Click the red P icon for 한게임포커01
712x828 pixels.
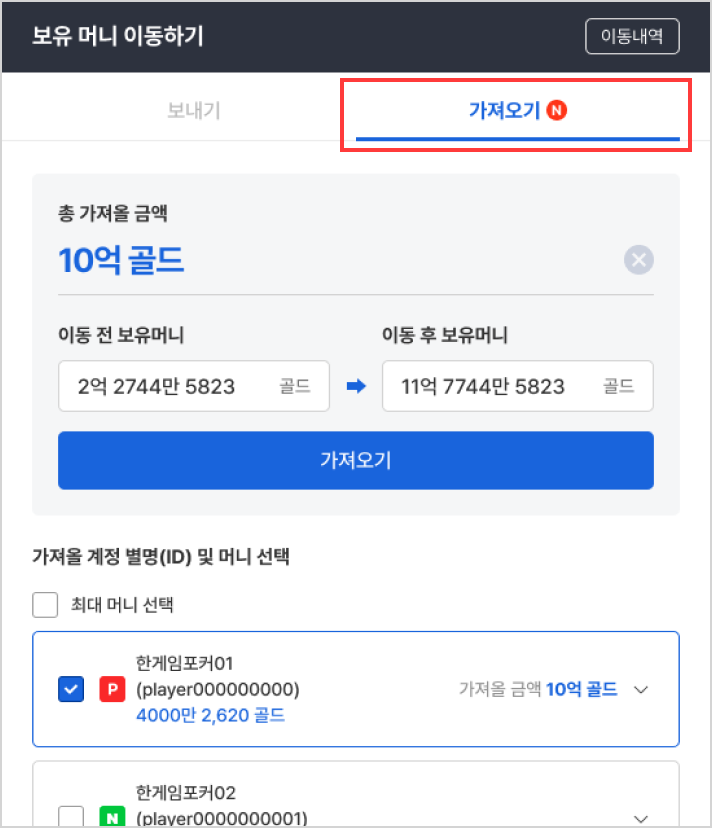(x=111, y=689)
